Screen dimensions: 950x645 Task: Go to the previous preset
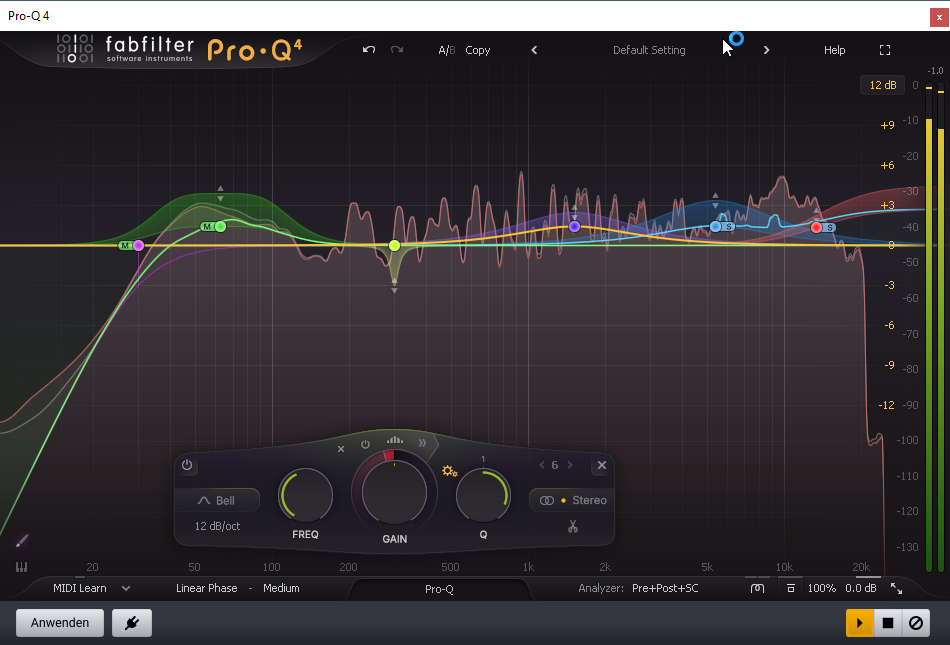[534, 50]
